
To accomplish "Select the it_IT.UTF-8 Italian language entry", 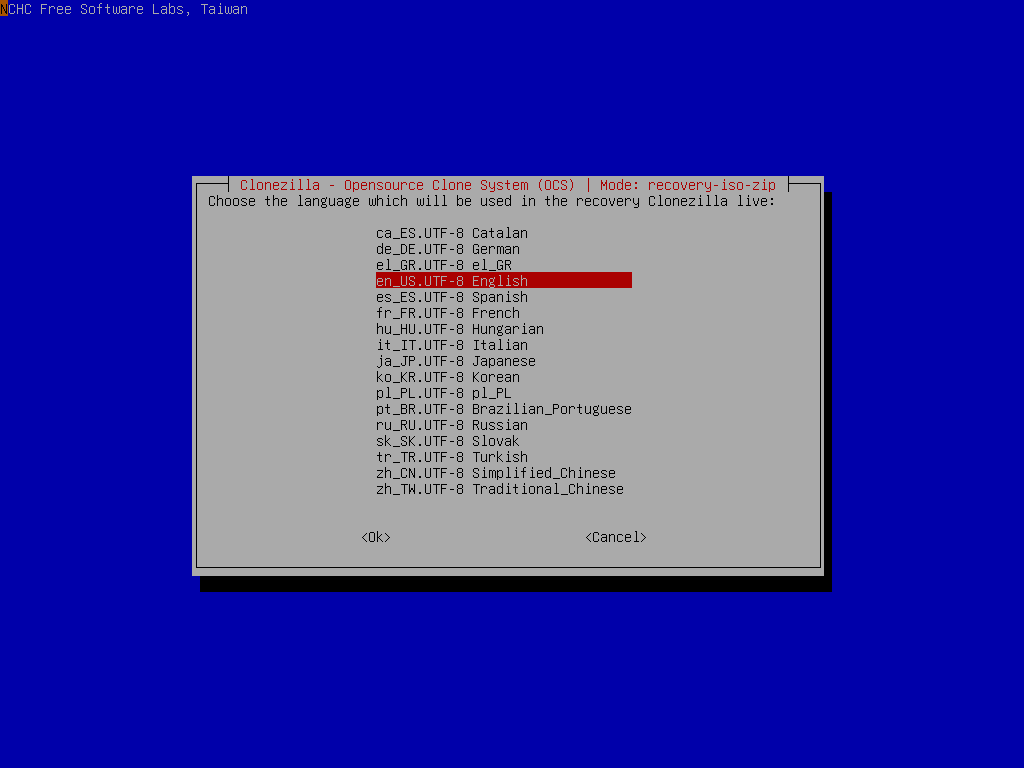I will pos(447,345).
